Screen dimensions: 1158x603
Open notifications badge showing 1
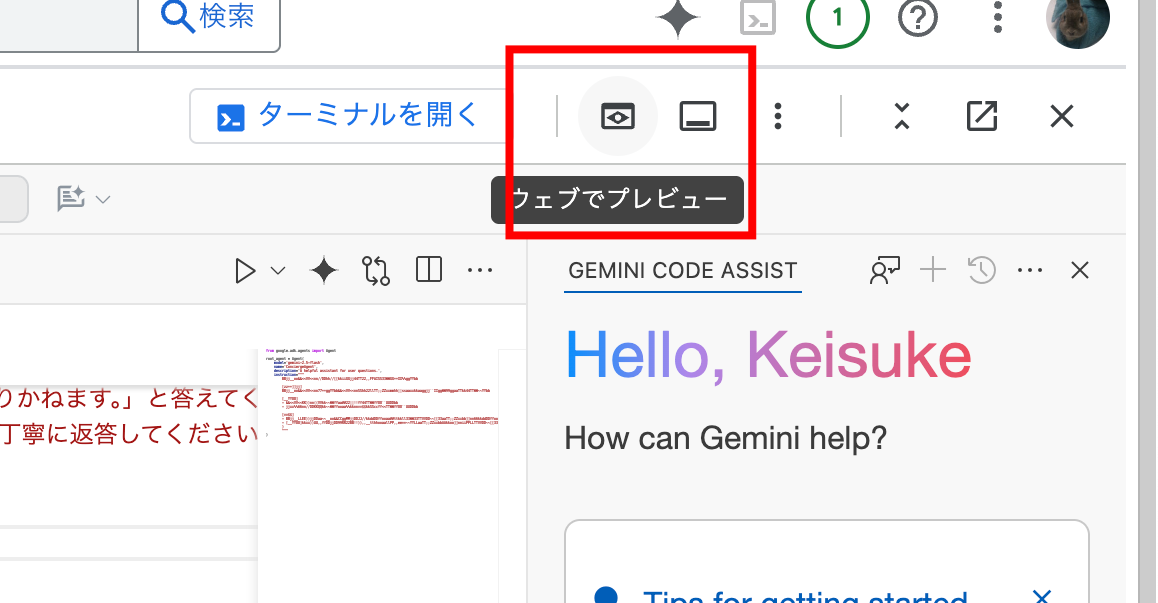click(837, 17)
